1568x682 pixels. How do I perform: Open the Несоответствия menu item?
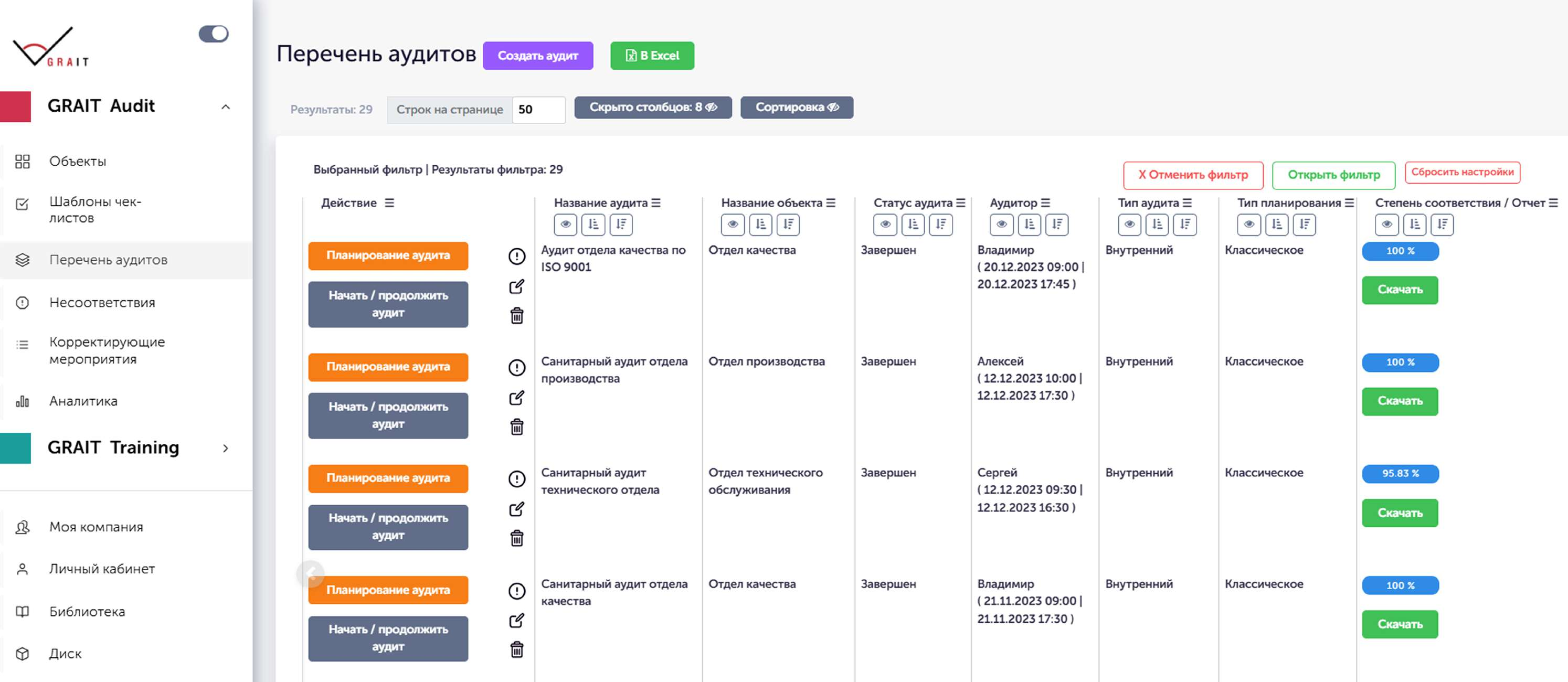[102, 302]
